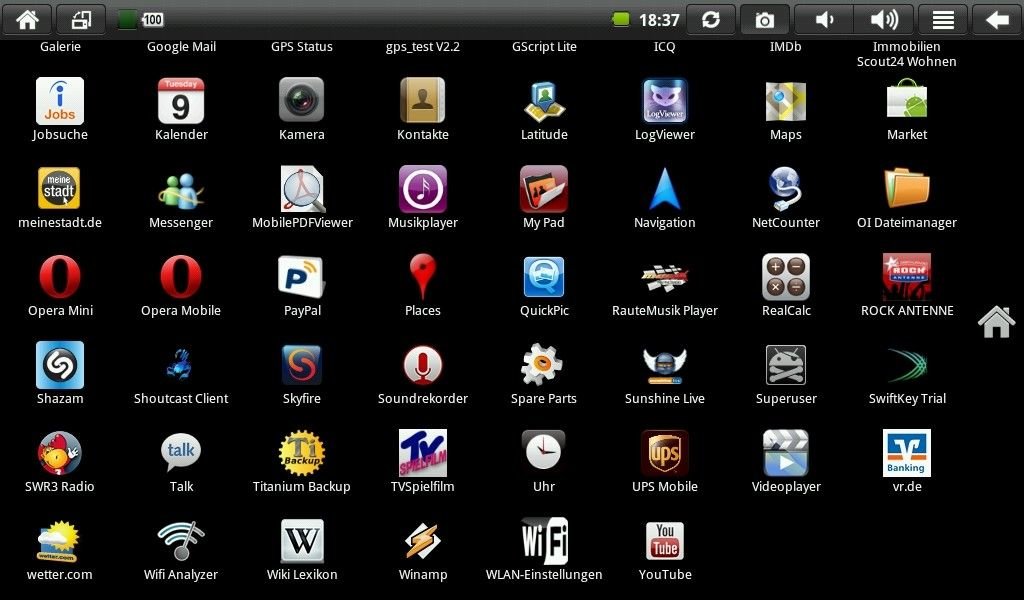Open SWR3 Radio app
This screenshot has height=600, width=1024.
(x=60, y=461)
